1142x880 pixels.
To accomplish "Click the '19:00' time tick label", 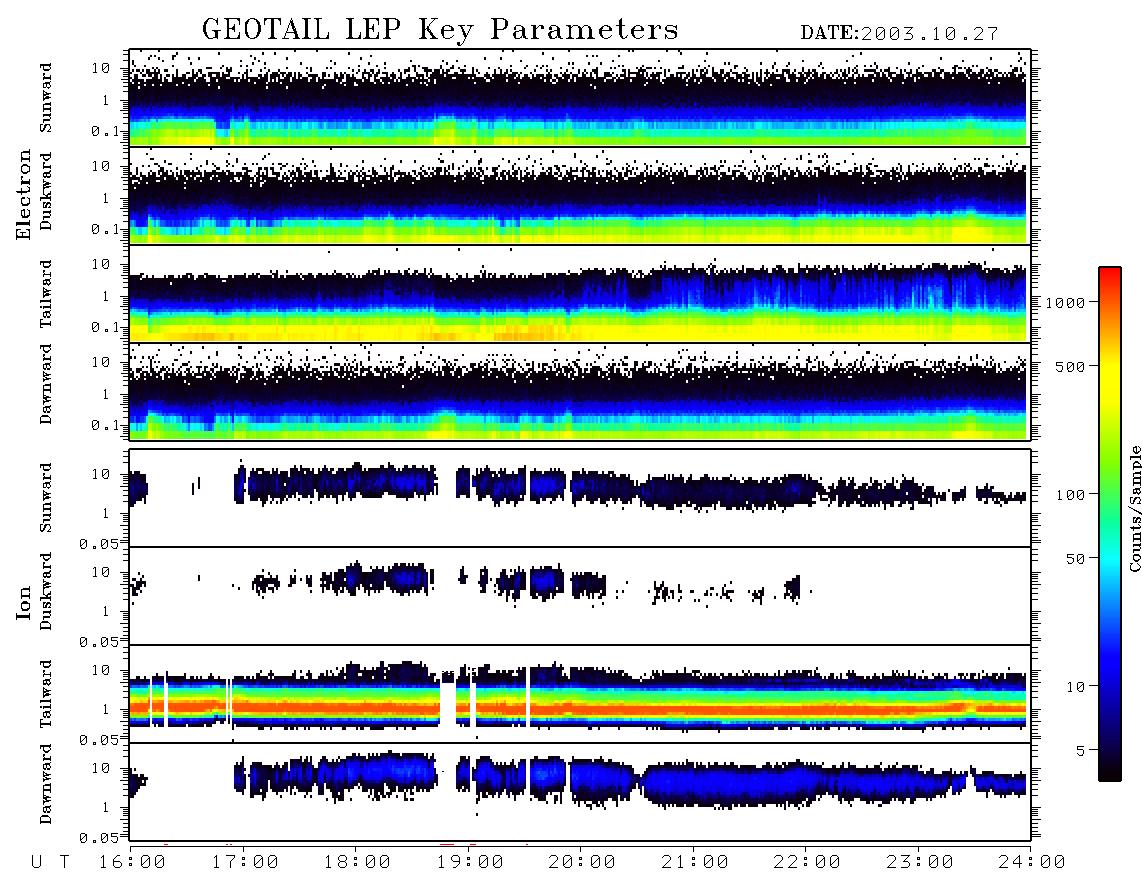I will [470, 862].
